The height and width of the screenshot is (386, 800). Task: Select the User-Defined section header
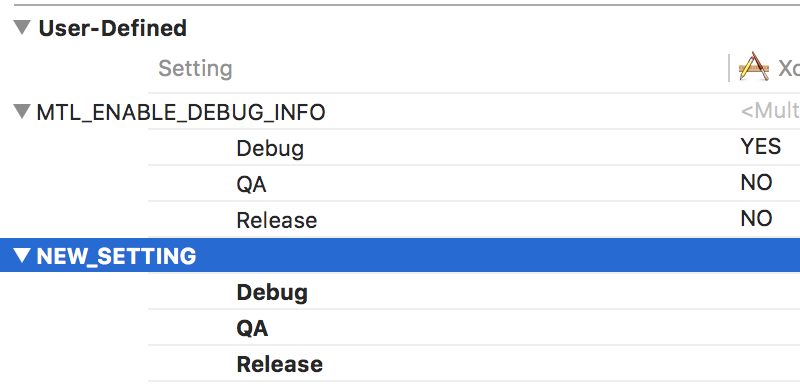112,28
